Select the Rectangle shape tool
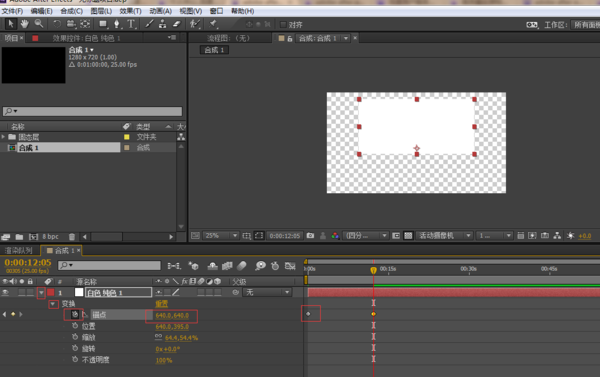600x377 pixels. click(x=103, y=24)
